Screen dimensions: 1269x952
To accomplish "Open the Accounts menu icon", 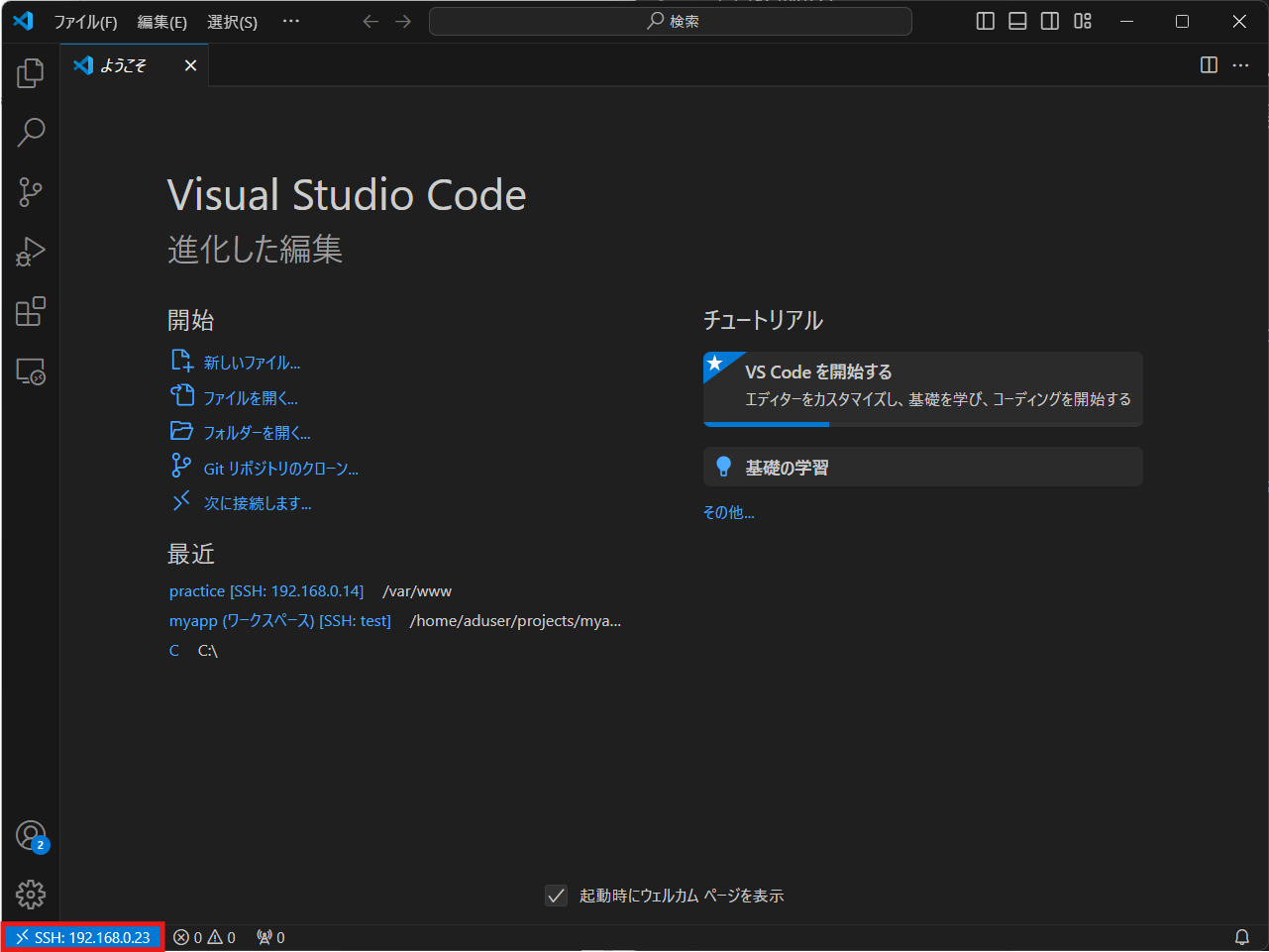I will (x=31, y=836).
